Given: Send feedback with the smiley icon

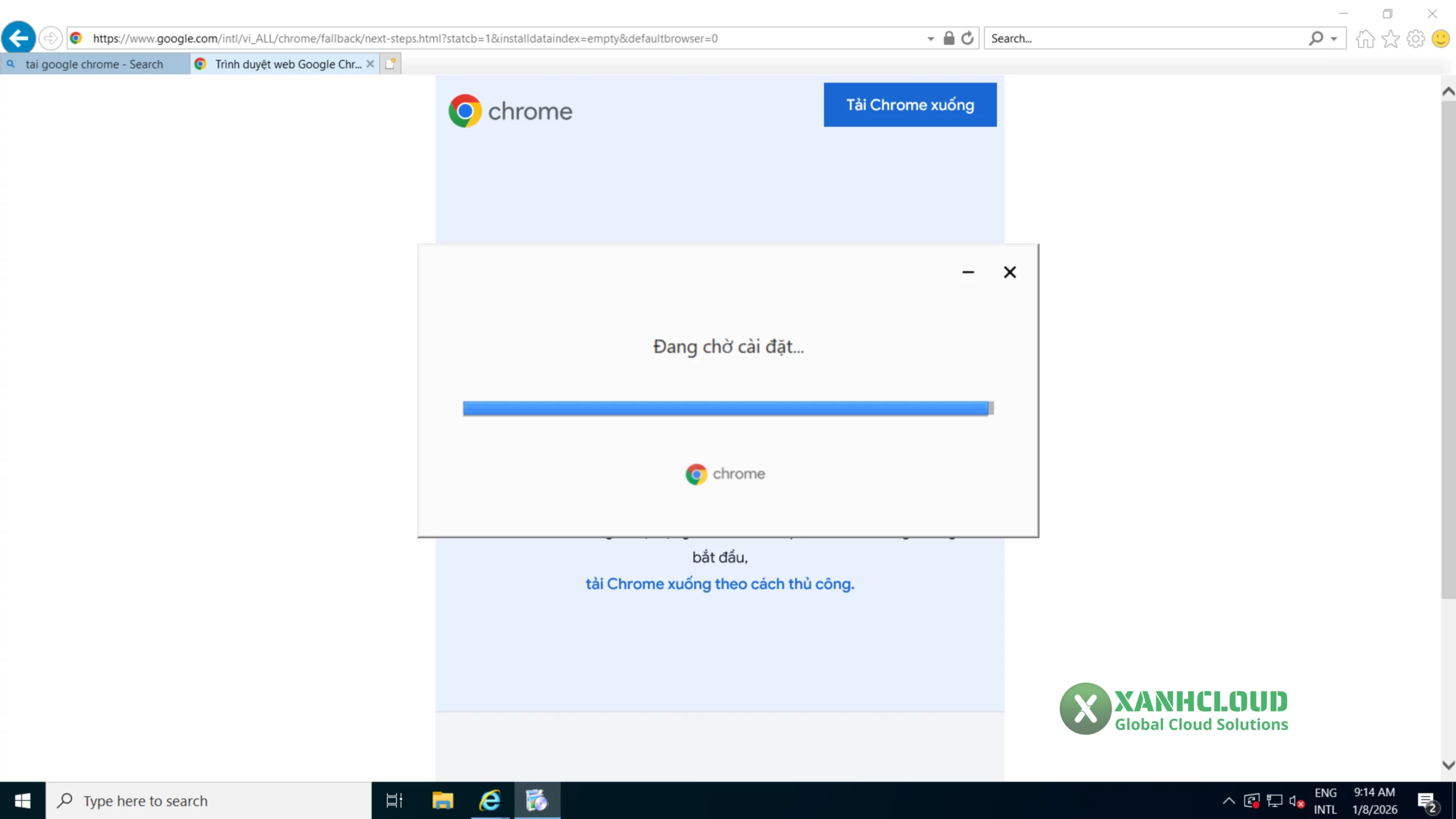Looking at the screenshot, I should click(x=1441, y=38).
